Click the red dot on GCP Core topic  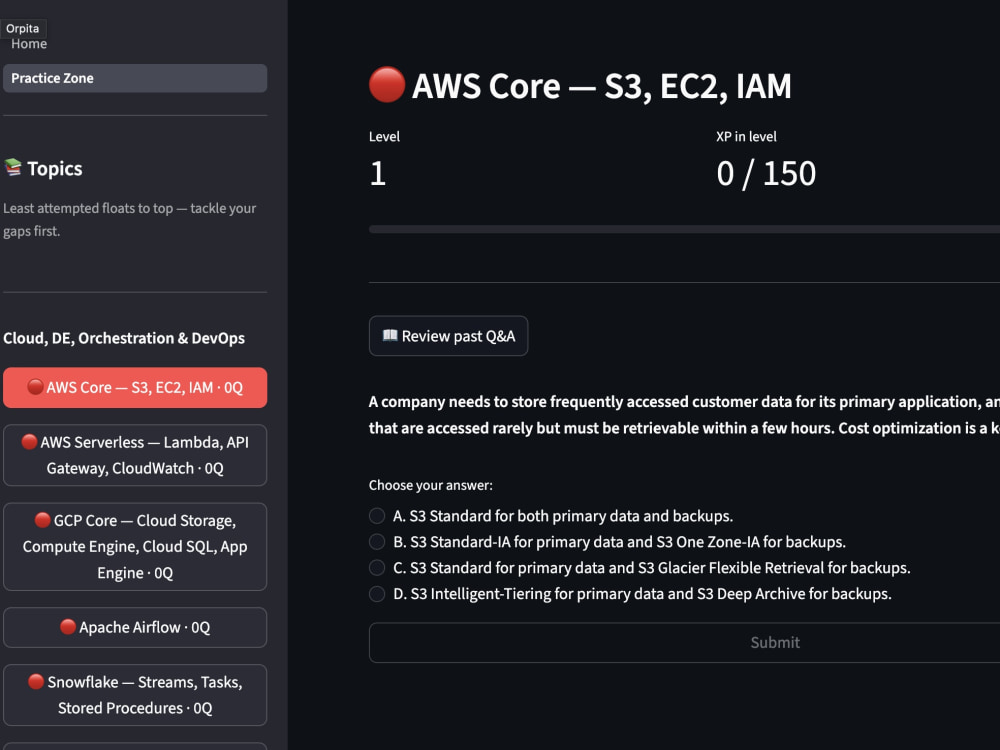(x=42, y=520)
